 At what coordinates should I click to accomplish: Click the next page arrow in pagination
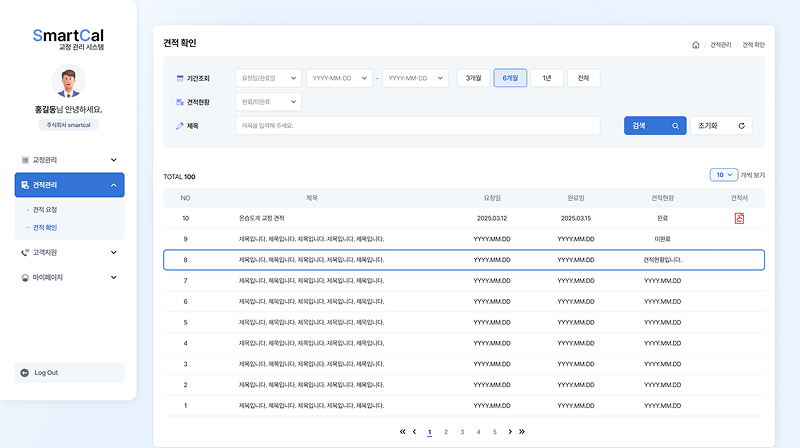(510, 432)
